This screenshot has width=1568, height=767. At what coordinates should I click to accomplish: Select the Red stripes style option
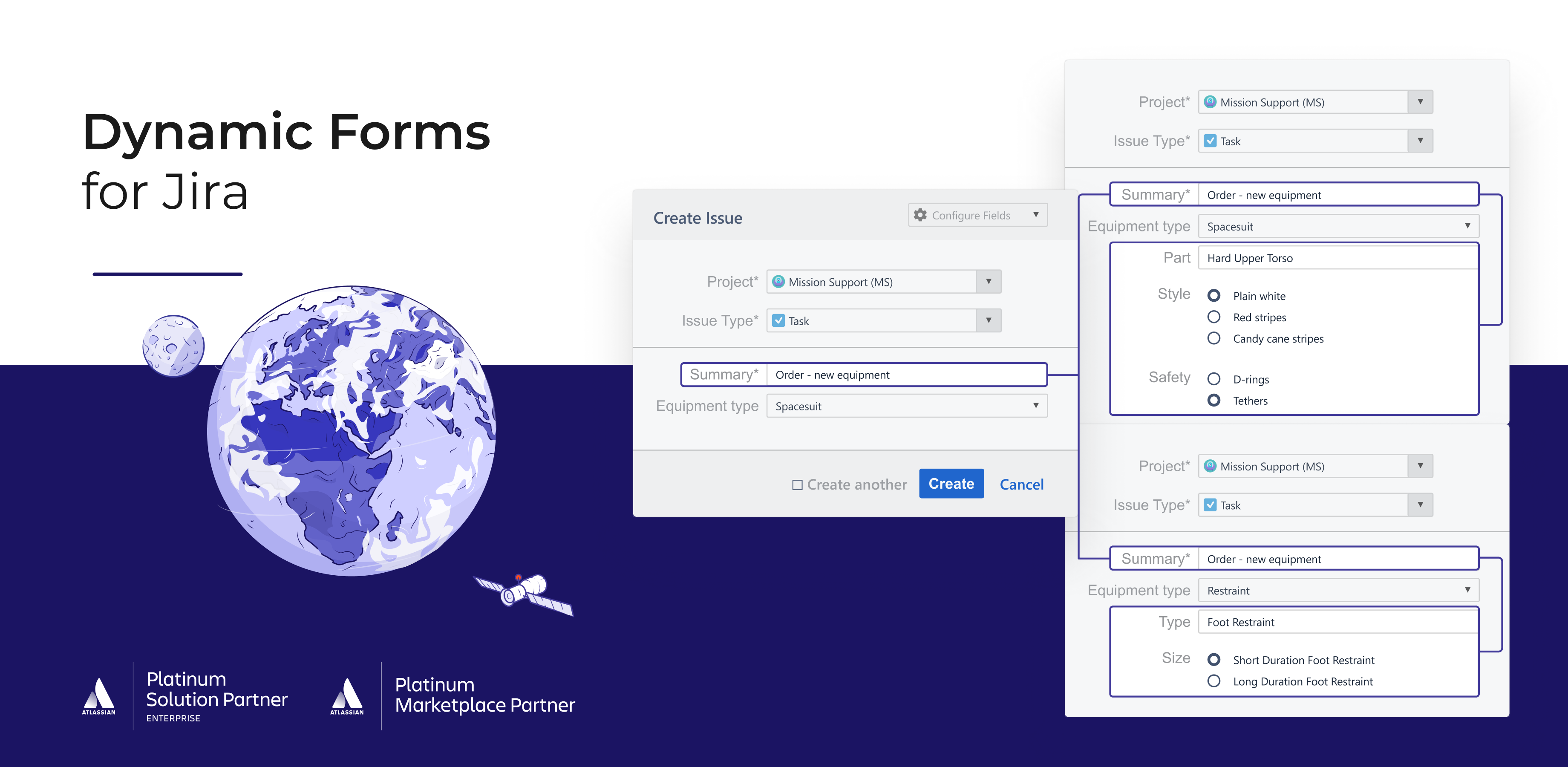pos(1214,317)
